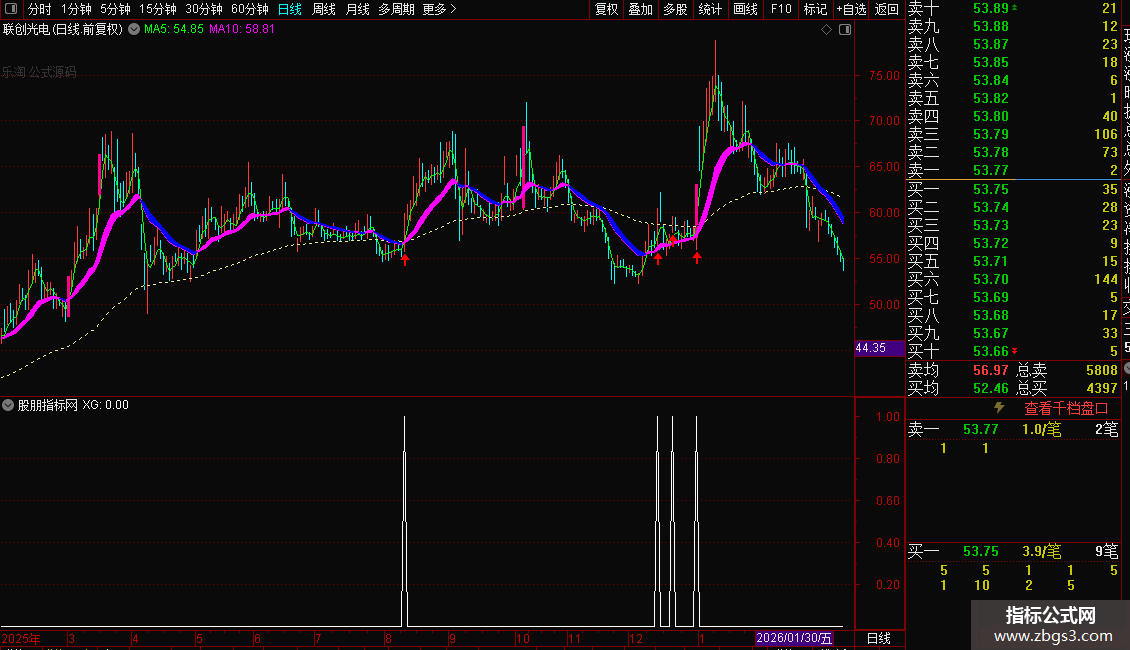Image resolution: width=1130 pixels, height=650 pixels.
Task: Click 卖一 queue detail 1.0/笔 entry
Action: pos(1041,429)
